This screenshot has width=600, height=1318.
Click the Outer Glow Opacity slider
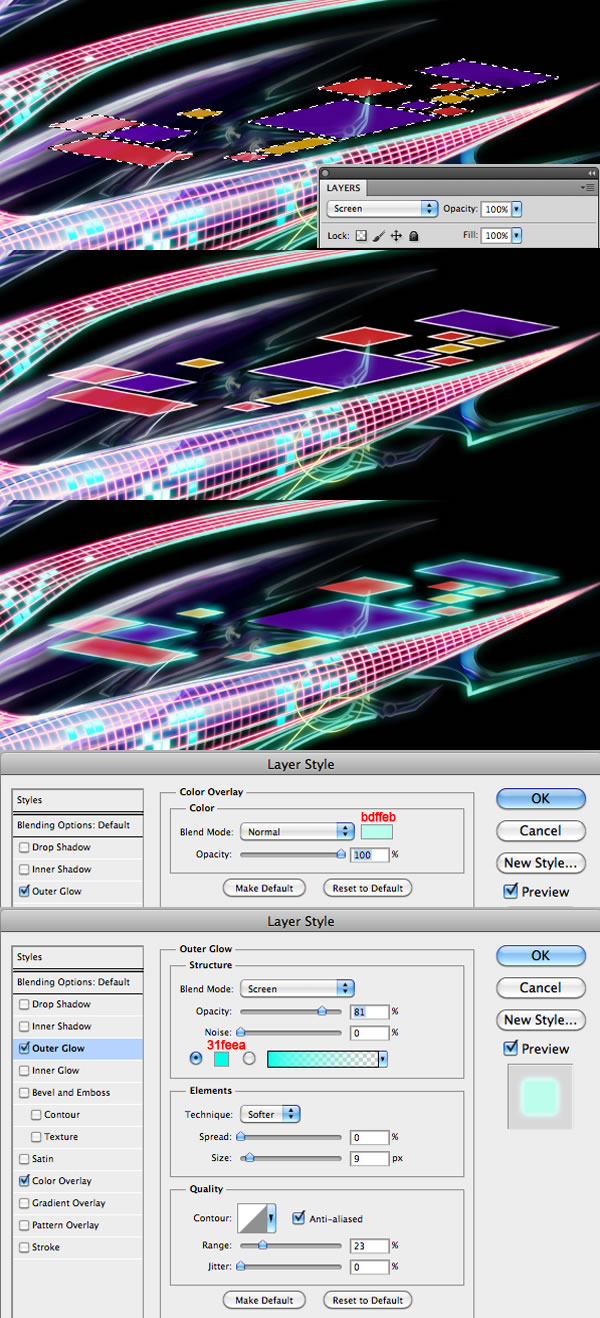click(289, 1012)
